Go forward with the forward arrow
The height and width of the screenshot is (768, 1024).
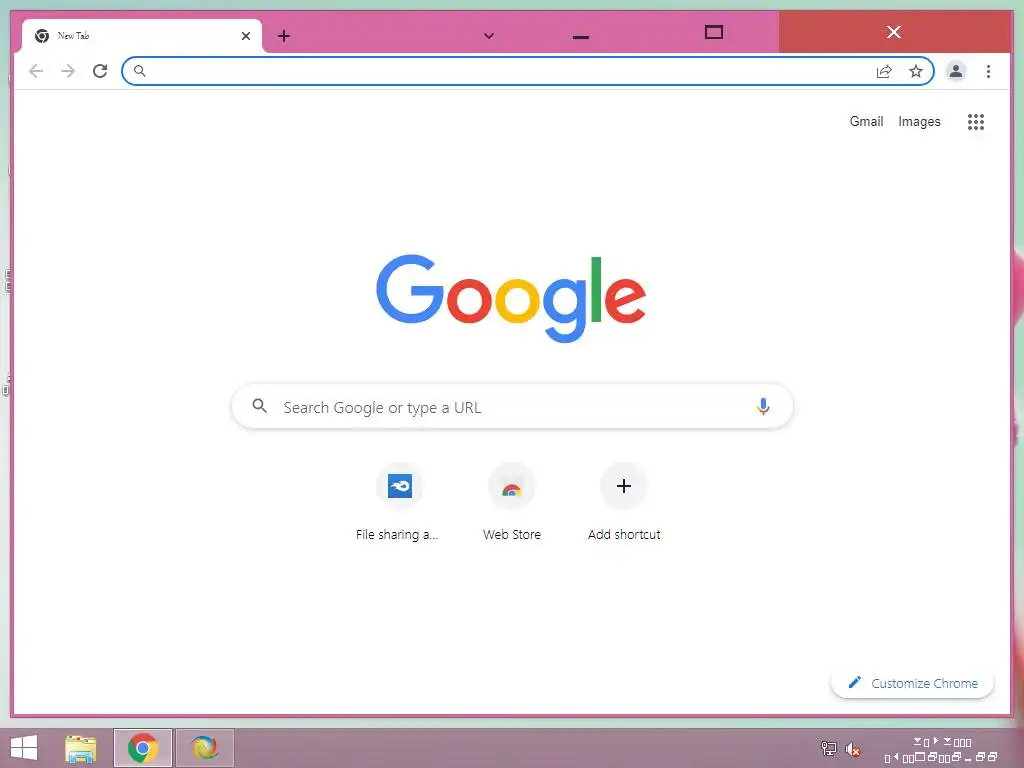(x=68, y=71)
